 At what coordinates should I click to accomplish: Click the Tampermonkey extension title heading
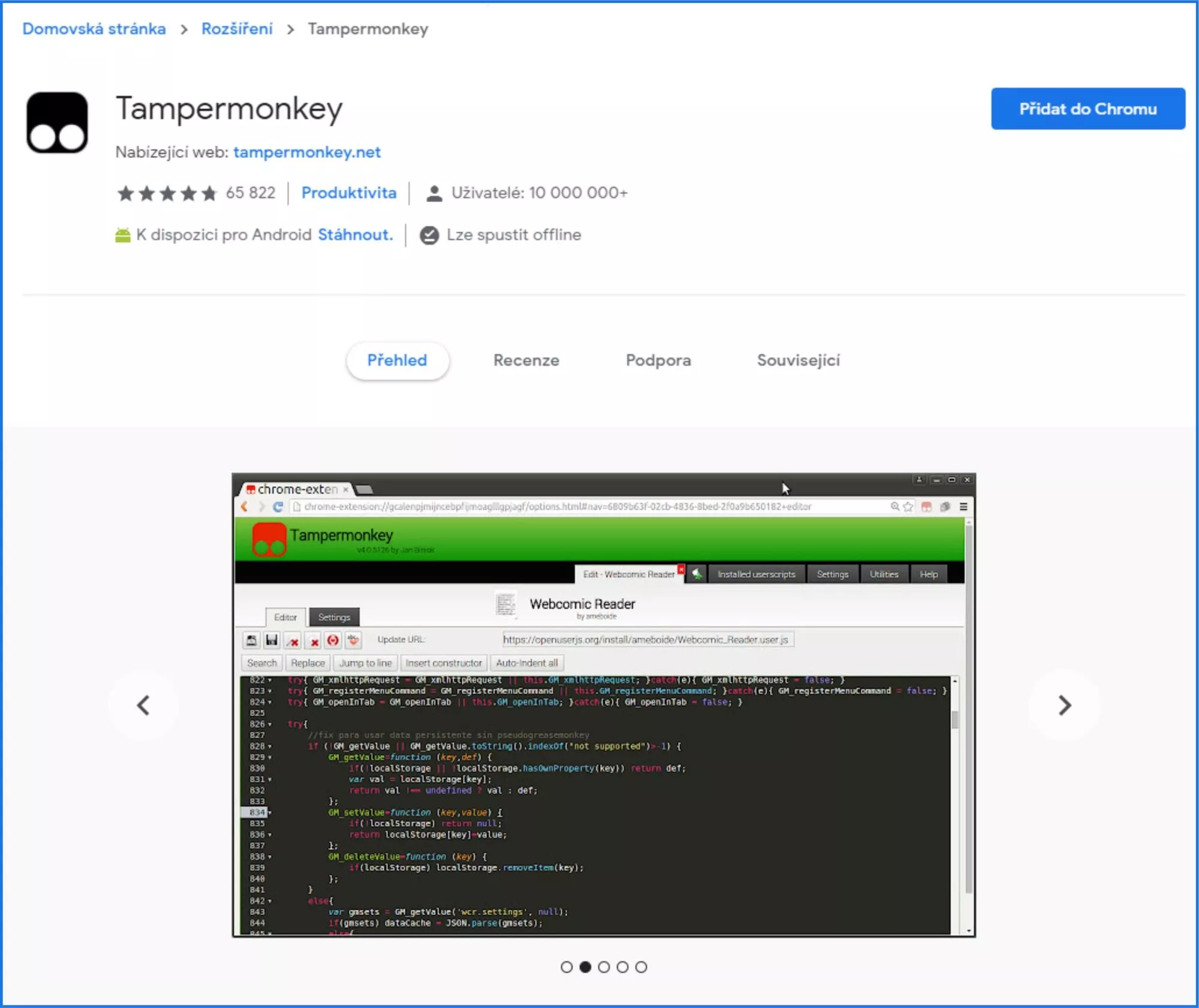[229, 109]
